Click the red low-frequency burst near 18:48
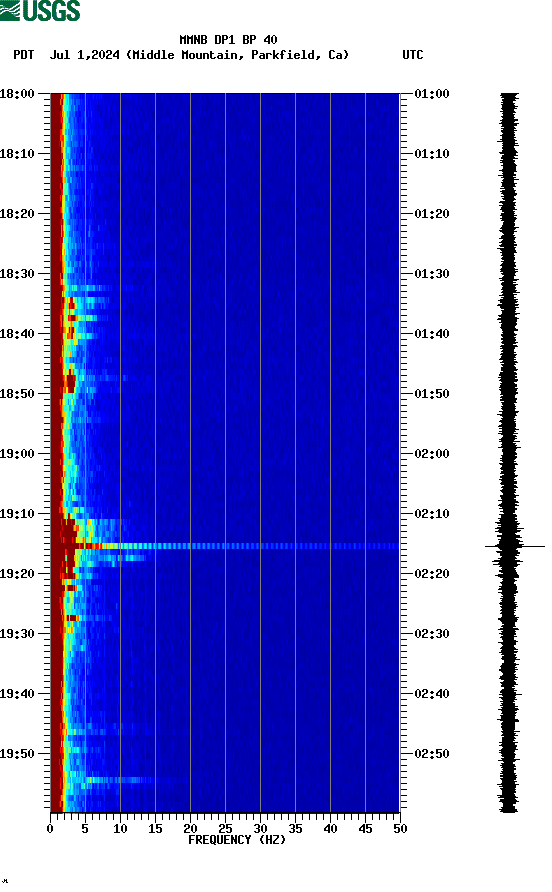This screenshot has height=892, width=552. click(x=69, y=381)
